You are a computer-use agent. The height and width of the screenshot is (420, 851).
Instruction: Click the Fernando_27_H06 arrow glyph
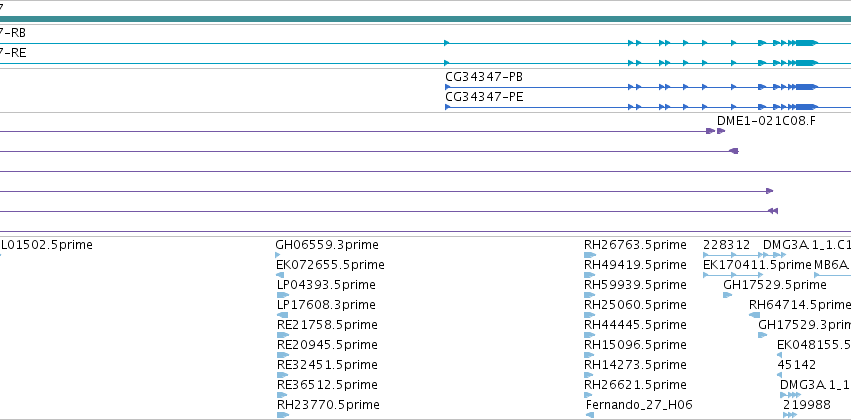tap(590, 415)
